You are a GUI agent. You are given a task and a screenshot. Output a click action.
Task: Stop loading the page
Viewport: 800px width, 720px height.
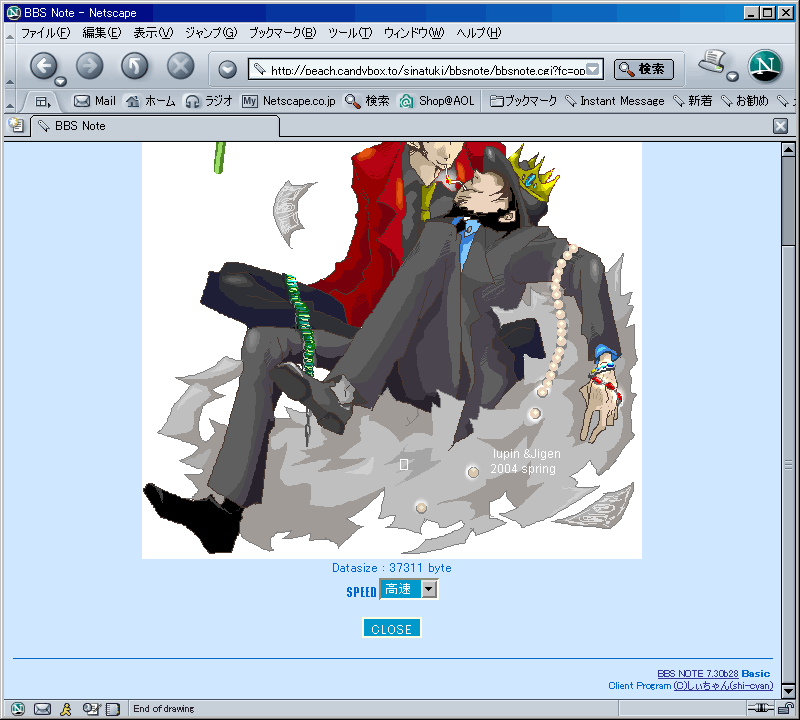[181, 66]
